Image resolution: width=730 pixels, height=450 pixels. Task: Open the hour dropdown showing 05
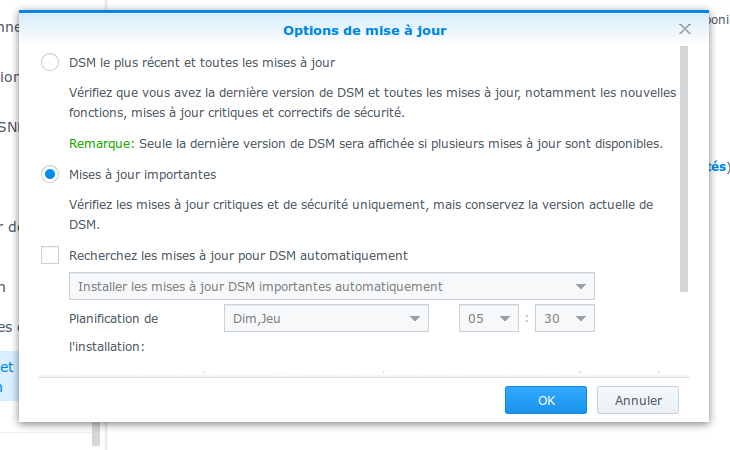[x=488, y=318]
